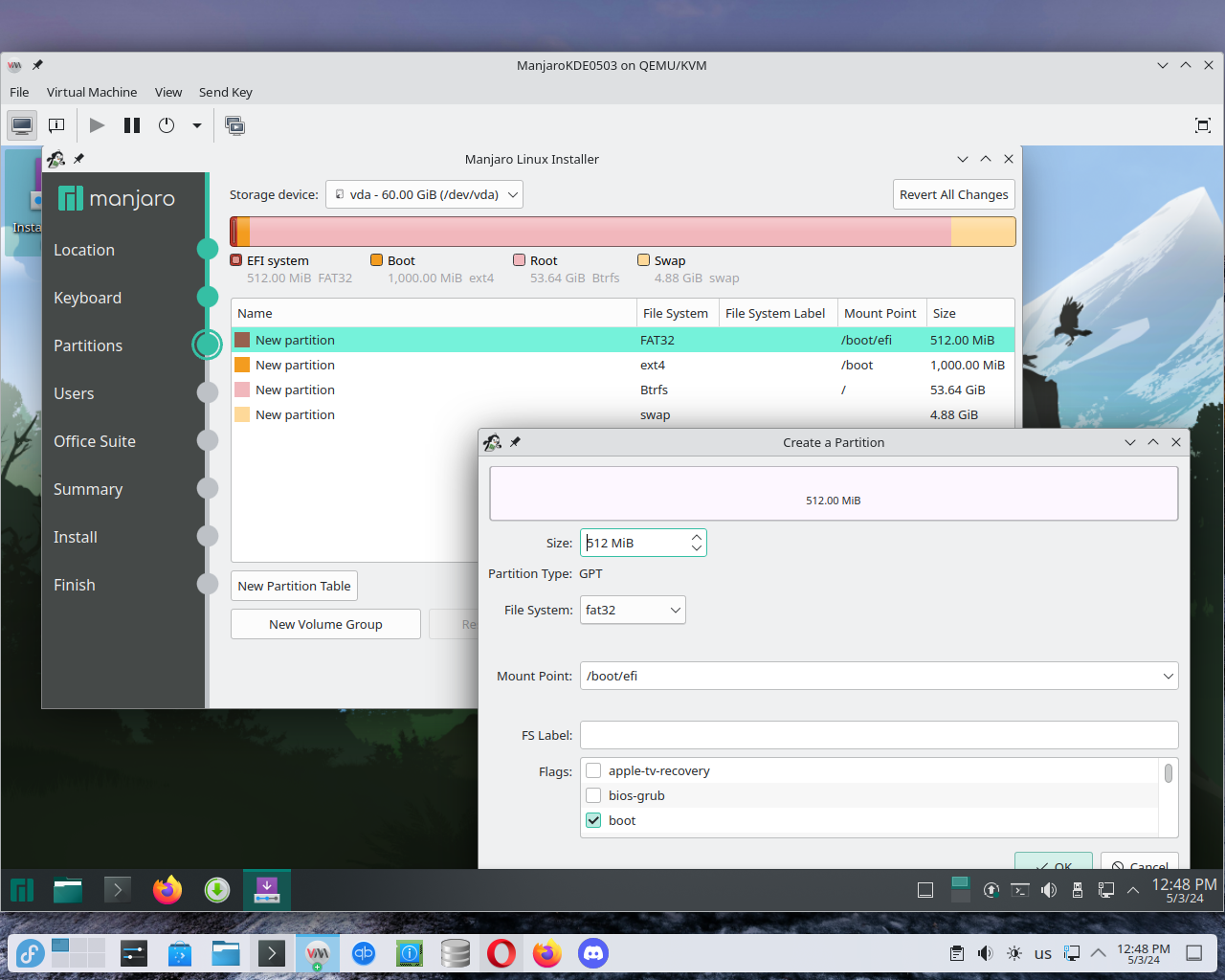1225x980 pixels.
Task: Select the Btrfs root partition row
Action: point(623,390)
